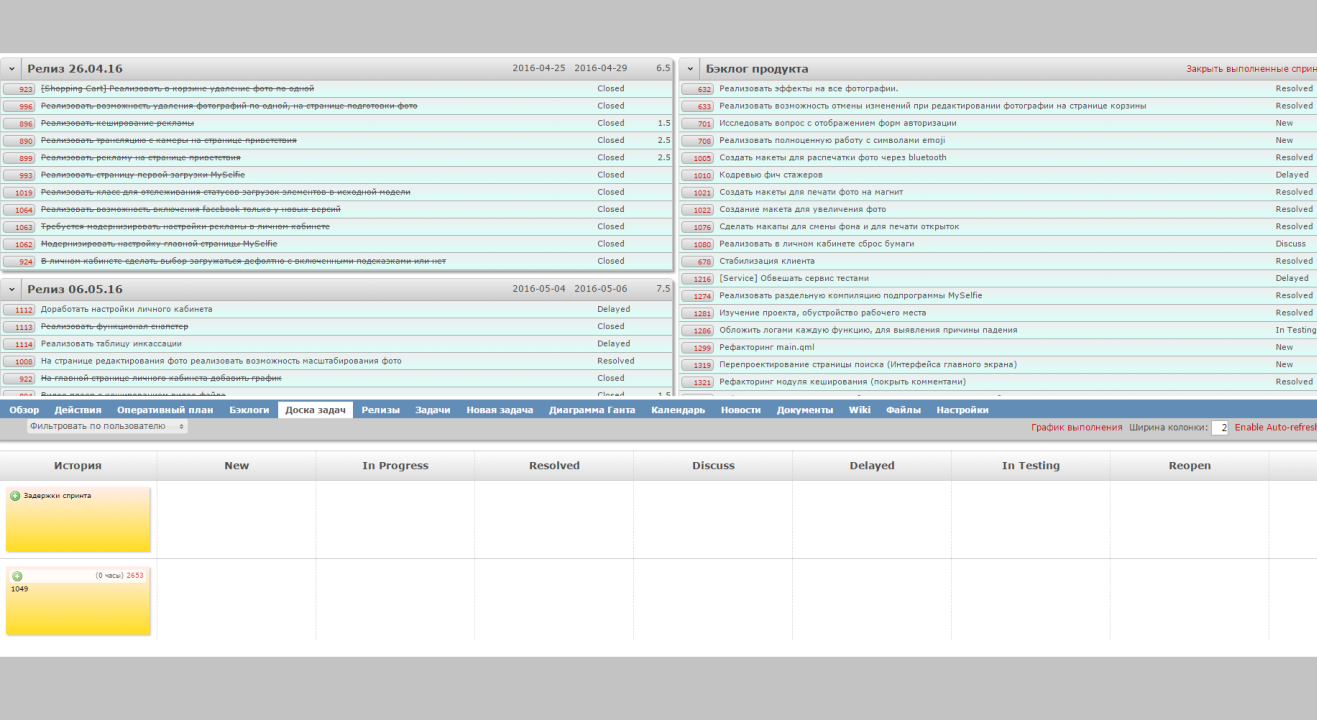Screen dimensions: 1317x720
Task: Collapse the Релиз 06.05.16 sprint arrow
Action: click(x=12, y=289)
